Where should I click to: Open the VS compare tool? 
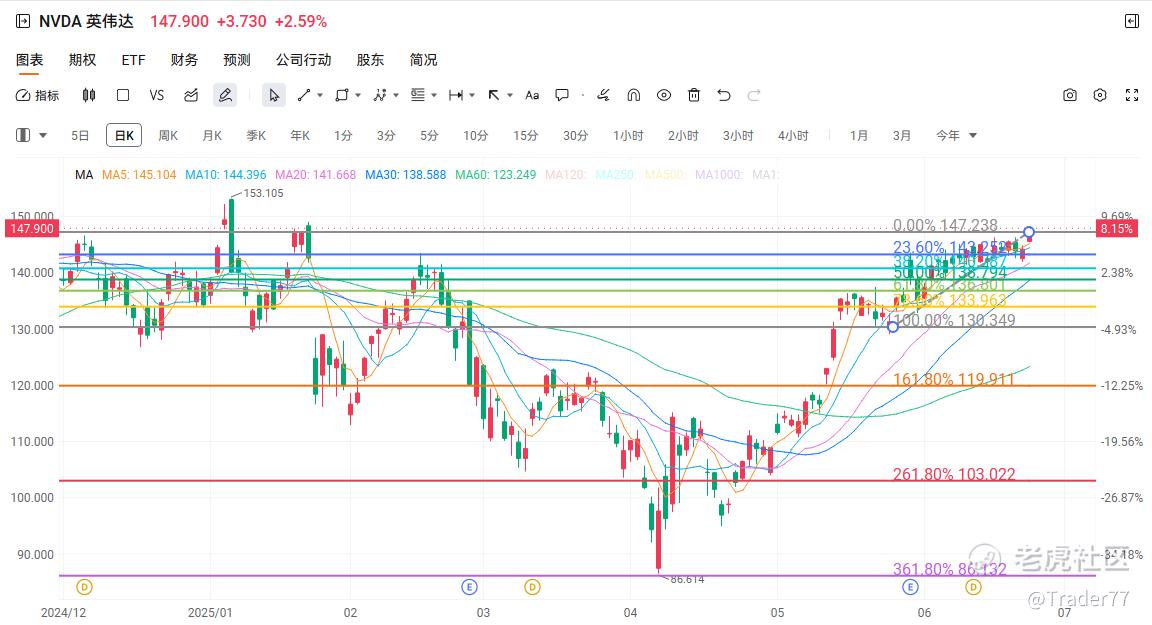coord(156,95)
